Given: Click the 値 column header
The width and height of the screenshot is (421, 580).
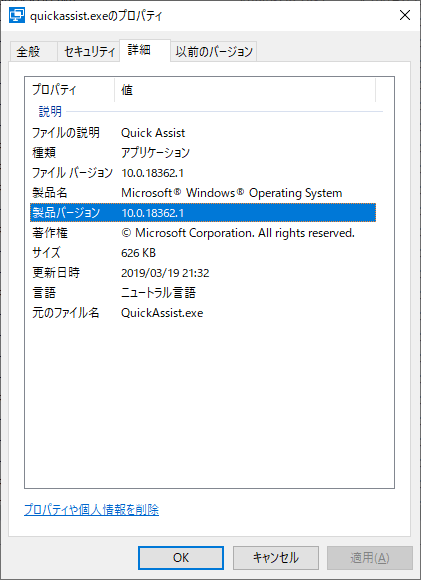Looking at the screenshot, I should tap(245, 90).
